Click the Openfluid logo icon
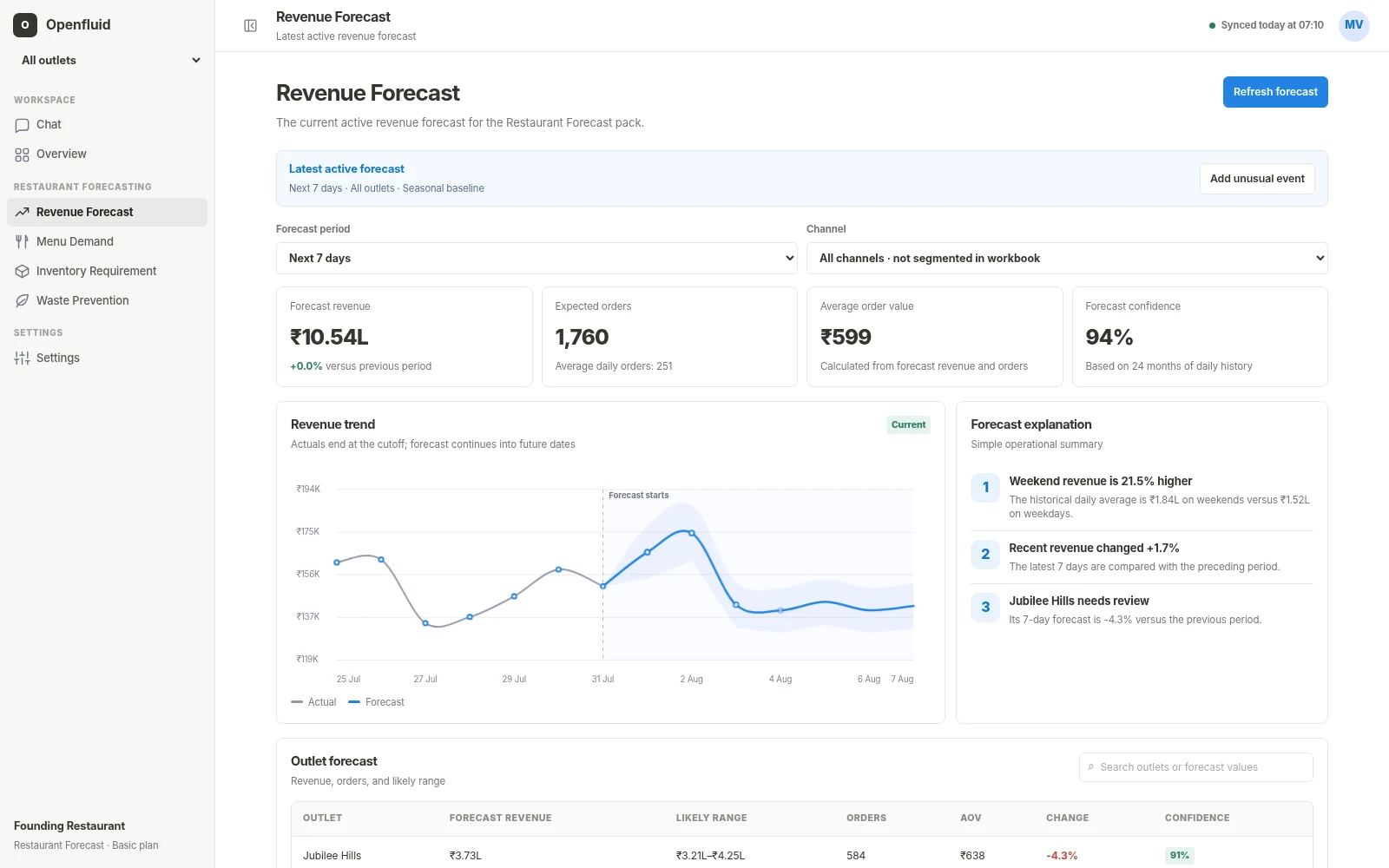This screenshot has height=868, width=1389. (x=25, y=25)
